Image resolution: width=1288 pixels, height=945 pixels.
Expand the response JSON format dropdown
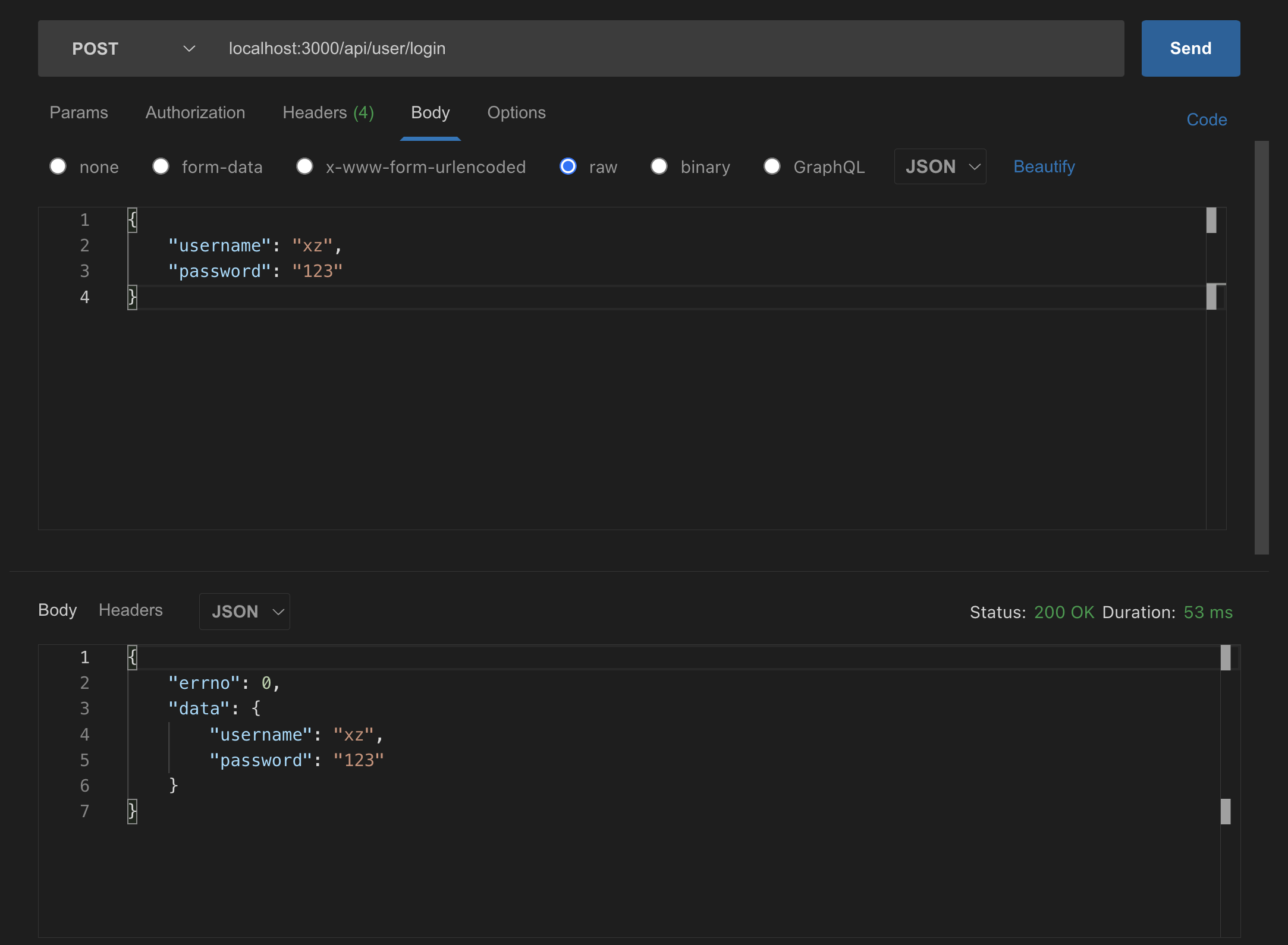(244, 612)
